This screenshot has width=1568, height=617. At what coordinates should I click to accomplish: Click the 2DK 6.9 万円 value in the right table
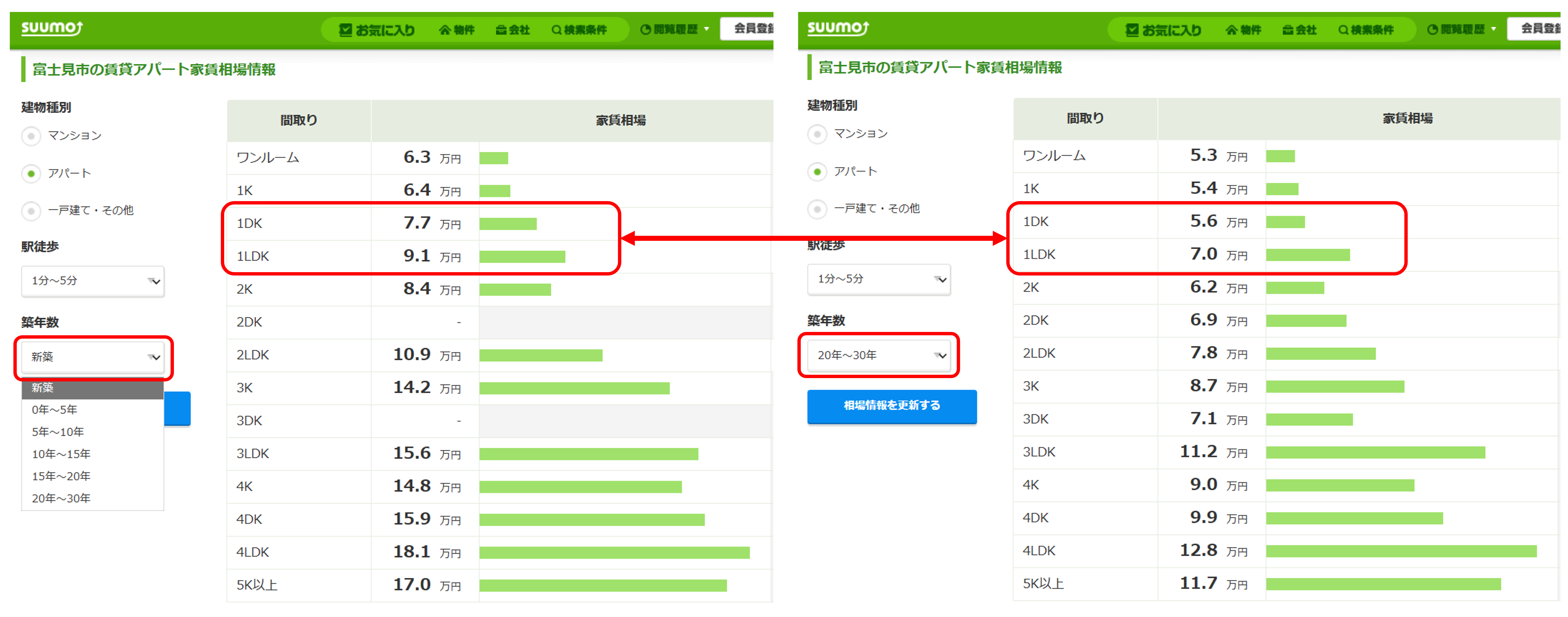pos(1219,320)
